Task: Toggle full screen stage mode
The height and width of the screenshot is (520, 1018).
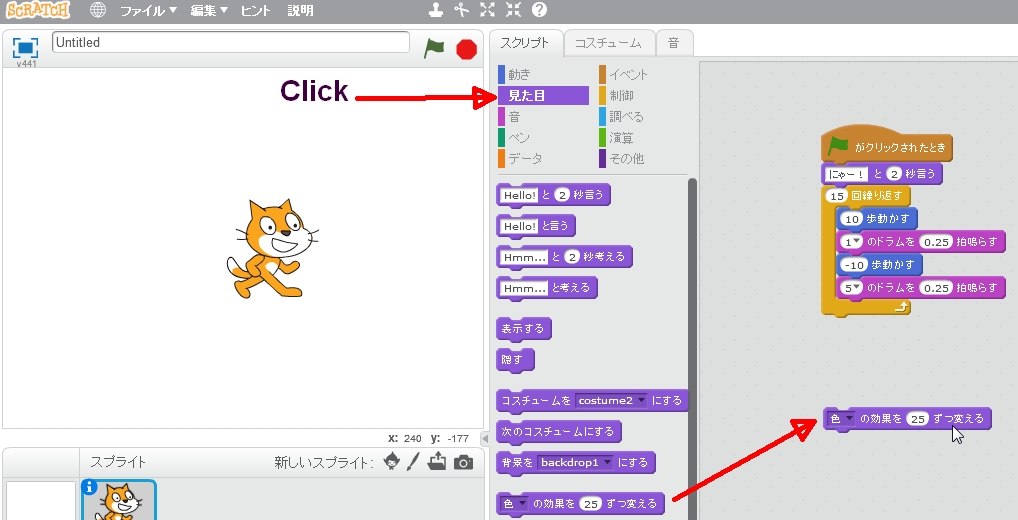Action: coord(25,47)
